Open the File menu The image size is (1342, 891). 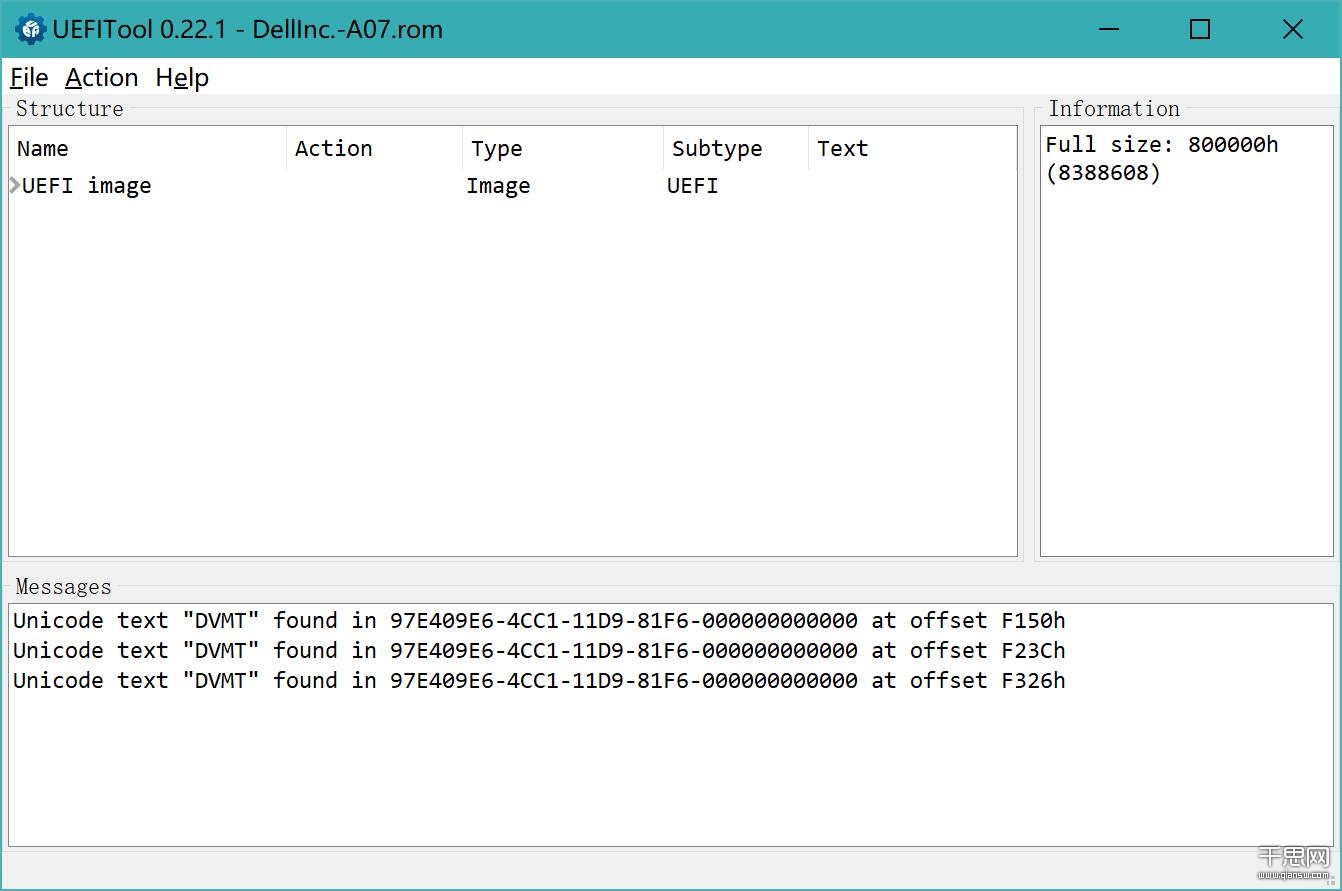(29, 77)
